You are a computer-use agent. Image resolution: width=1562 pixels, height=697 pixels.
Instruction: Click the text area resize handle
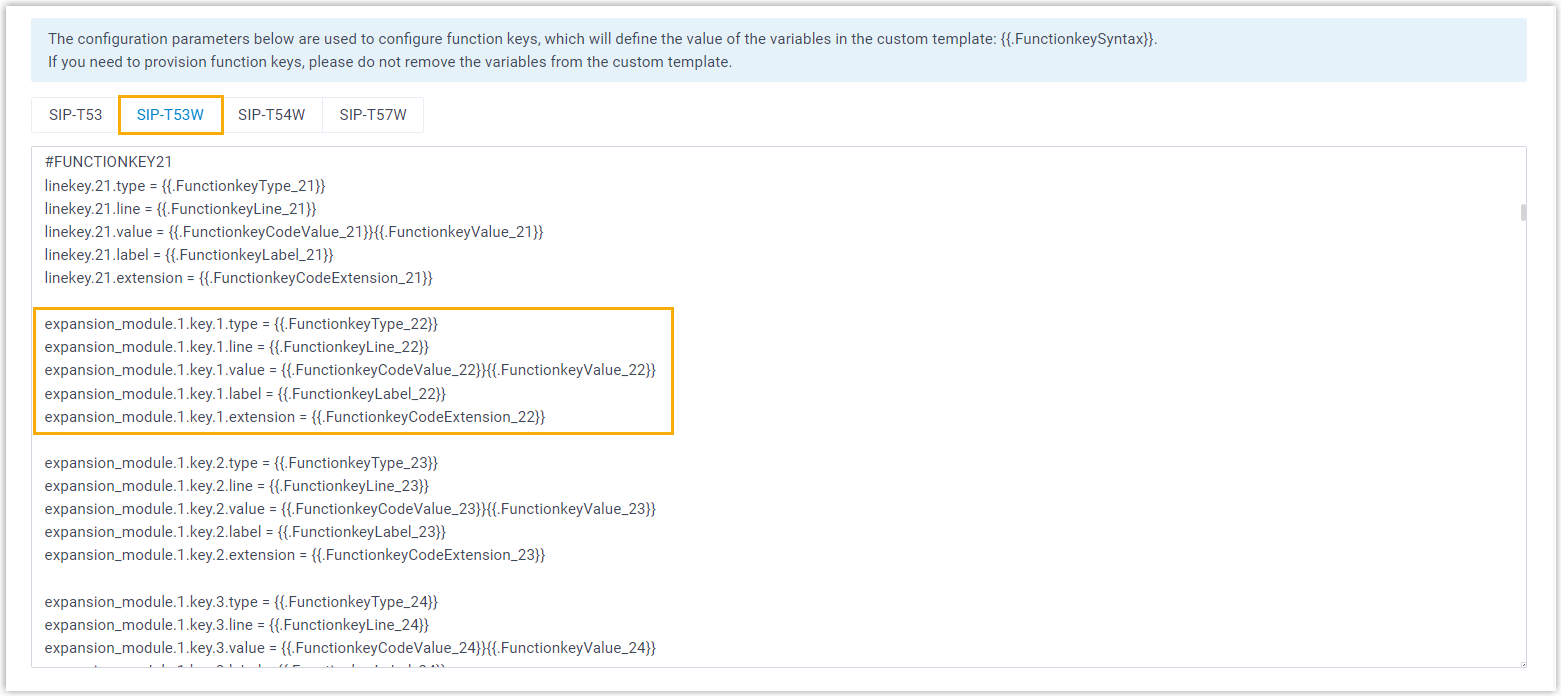click(x=1521, y=662)
